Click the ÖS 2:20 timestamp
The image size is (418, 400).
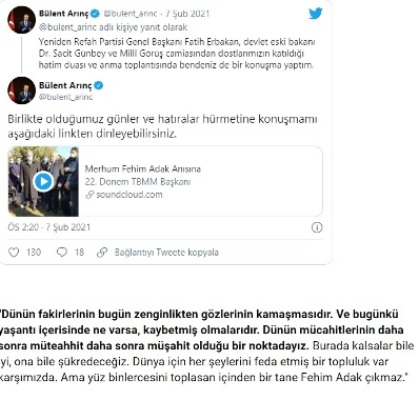[23, 227]
